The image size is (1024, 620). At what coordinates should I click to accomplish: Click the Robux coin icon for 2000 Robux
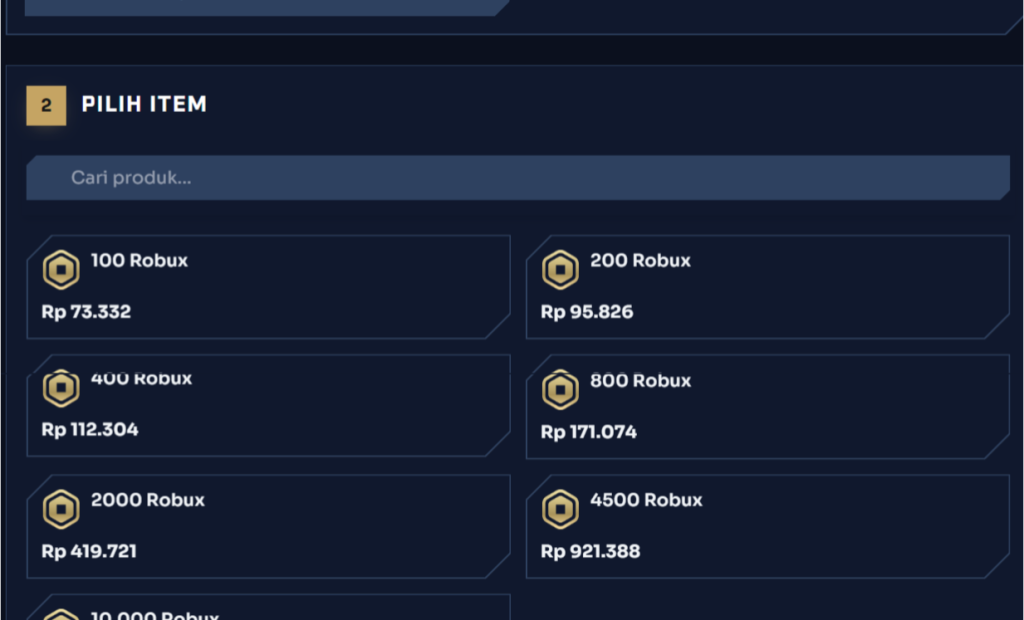[61, 509]
